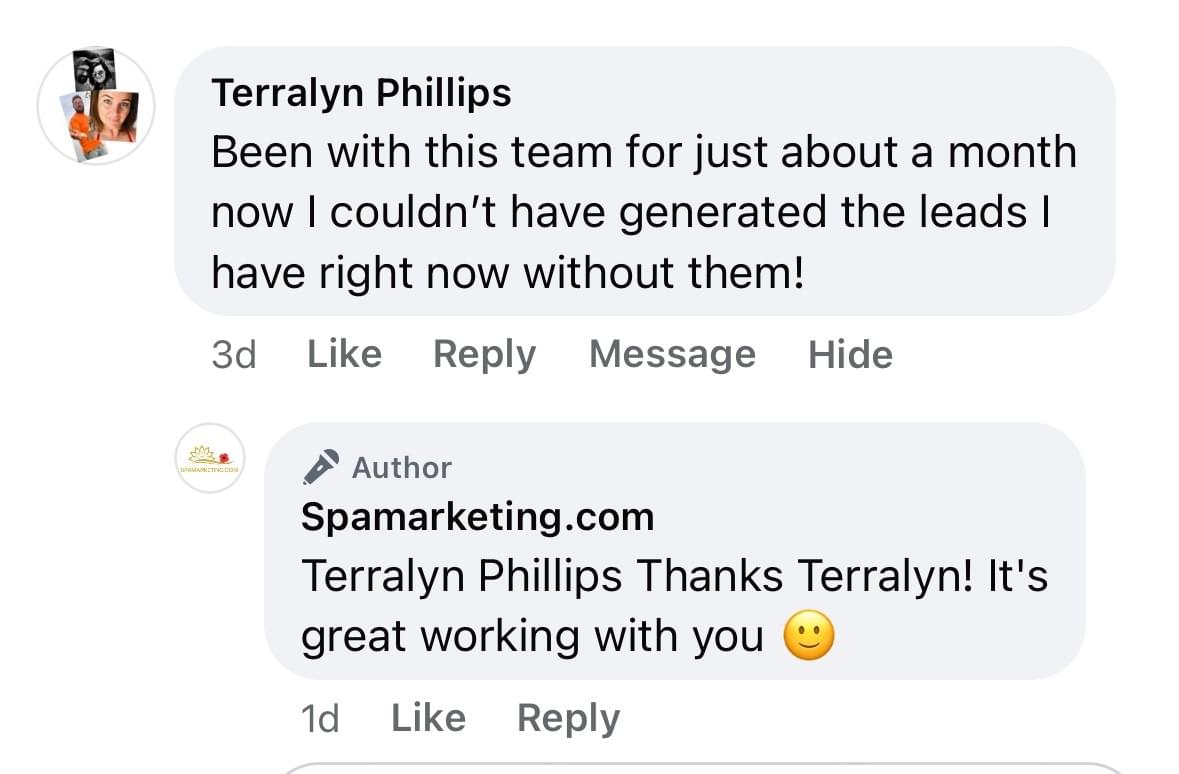Screen dimensions: 1179x774
Task: Click the 3d timestamp on the comment
Action: point(234,354)
